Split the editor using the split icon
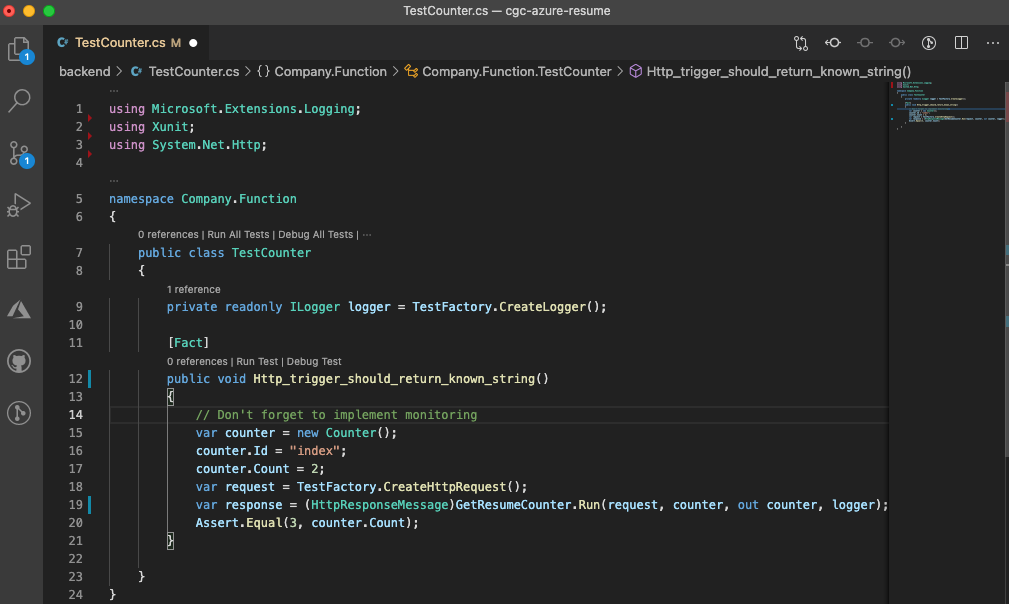The width and height of the screenshot is (1009, 604). pos(961,43)
